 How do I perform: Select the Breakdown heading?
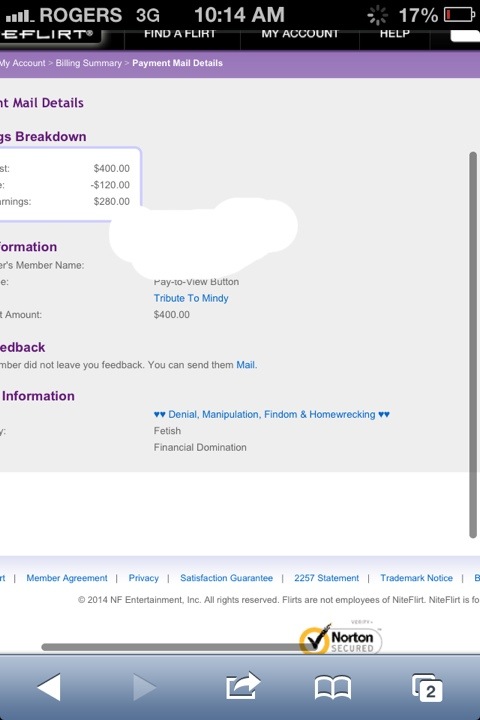pyautogui.click(x=43, y=136)
